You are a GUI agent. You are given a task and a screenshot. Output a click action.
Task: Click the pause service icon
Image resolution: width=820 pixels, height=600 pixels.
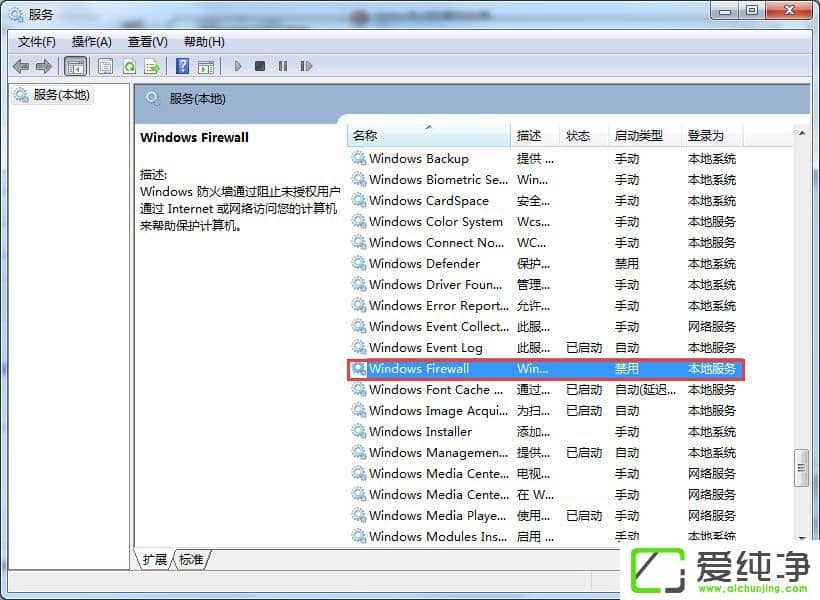(x=283, y=66)
